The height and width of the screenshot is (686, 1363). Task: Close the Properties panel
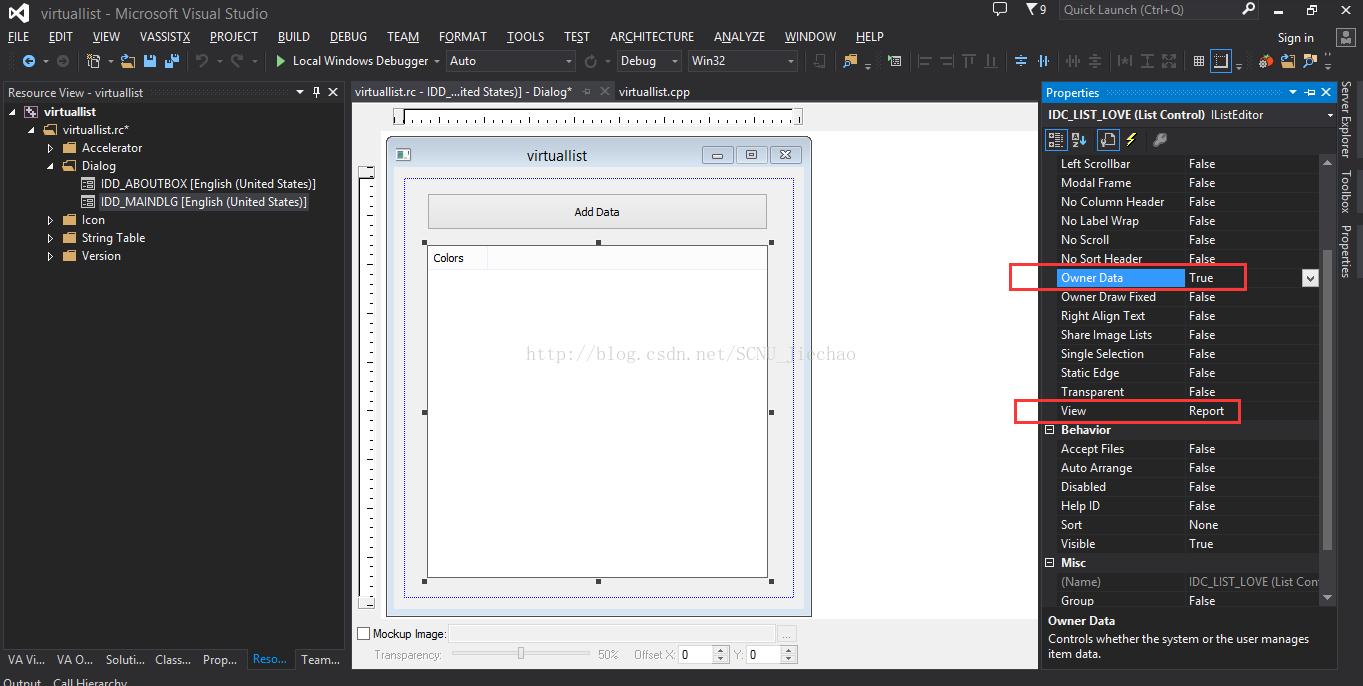1326,92
